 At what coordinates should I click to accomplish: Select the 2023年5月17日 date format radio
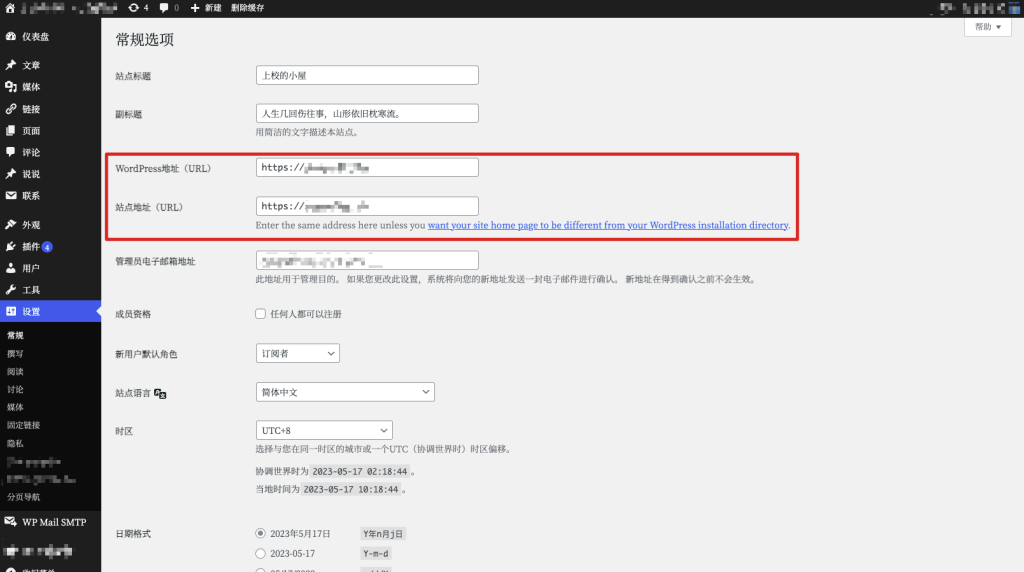point(261,533)
